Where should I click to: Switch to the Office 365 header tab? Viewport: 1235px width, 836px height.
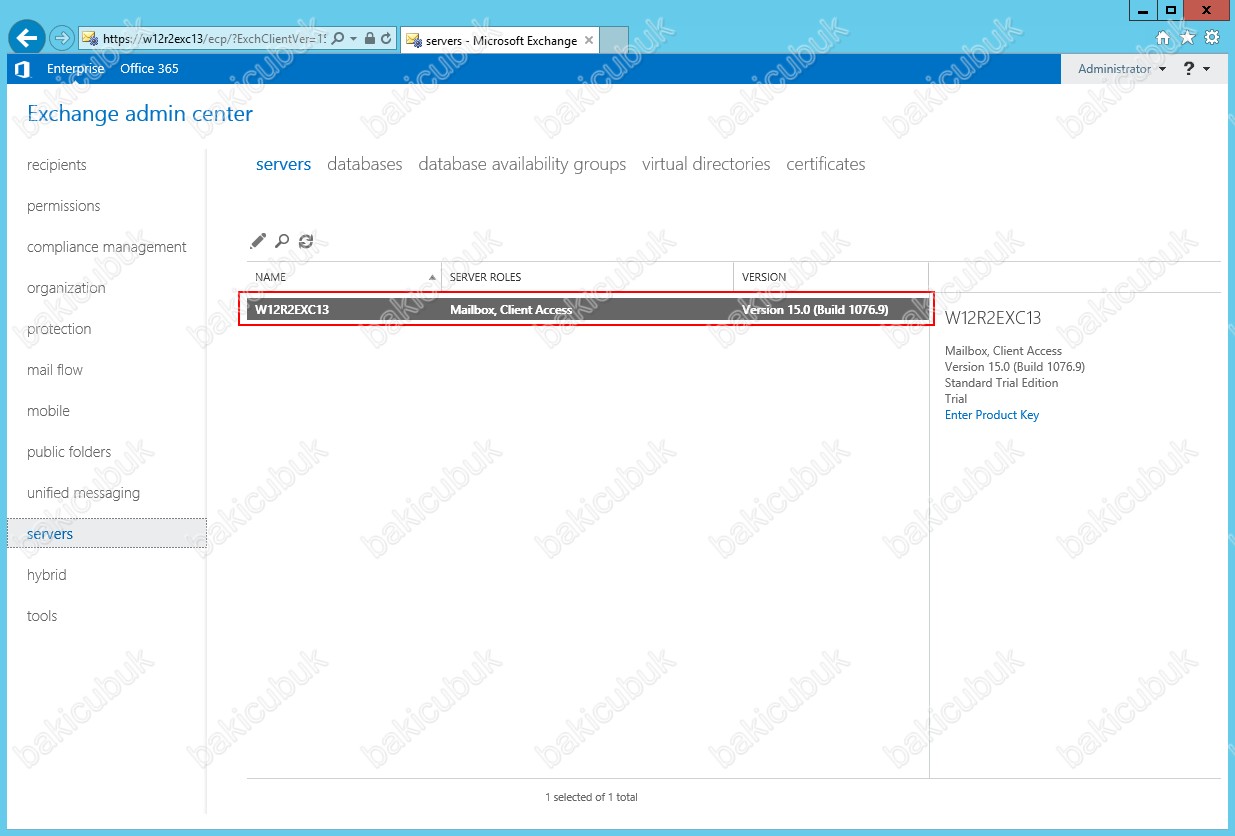(149, 69)
